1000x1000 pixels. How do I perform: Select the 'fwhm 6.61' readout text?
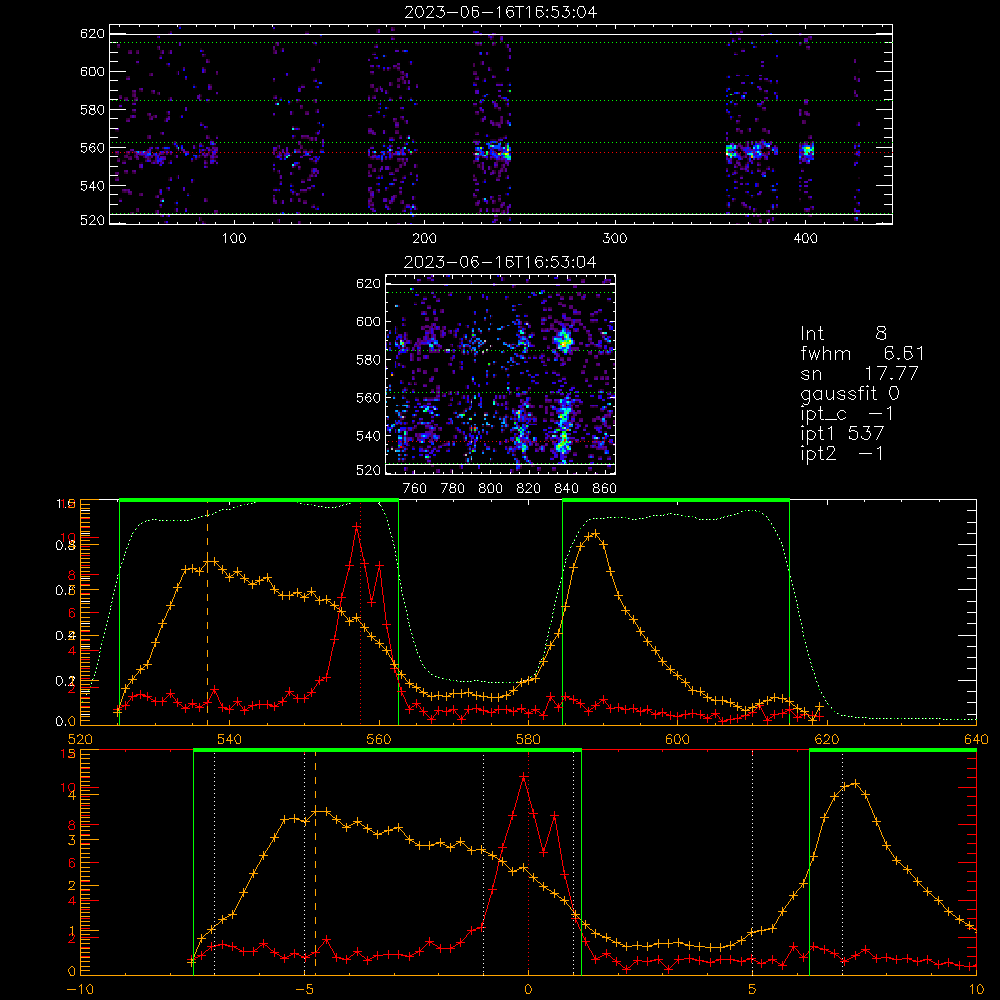[x=862, y=353]
